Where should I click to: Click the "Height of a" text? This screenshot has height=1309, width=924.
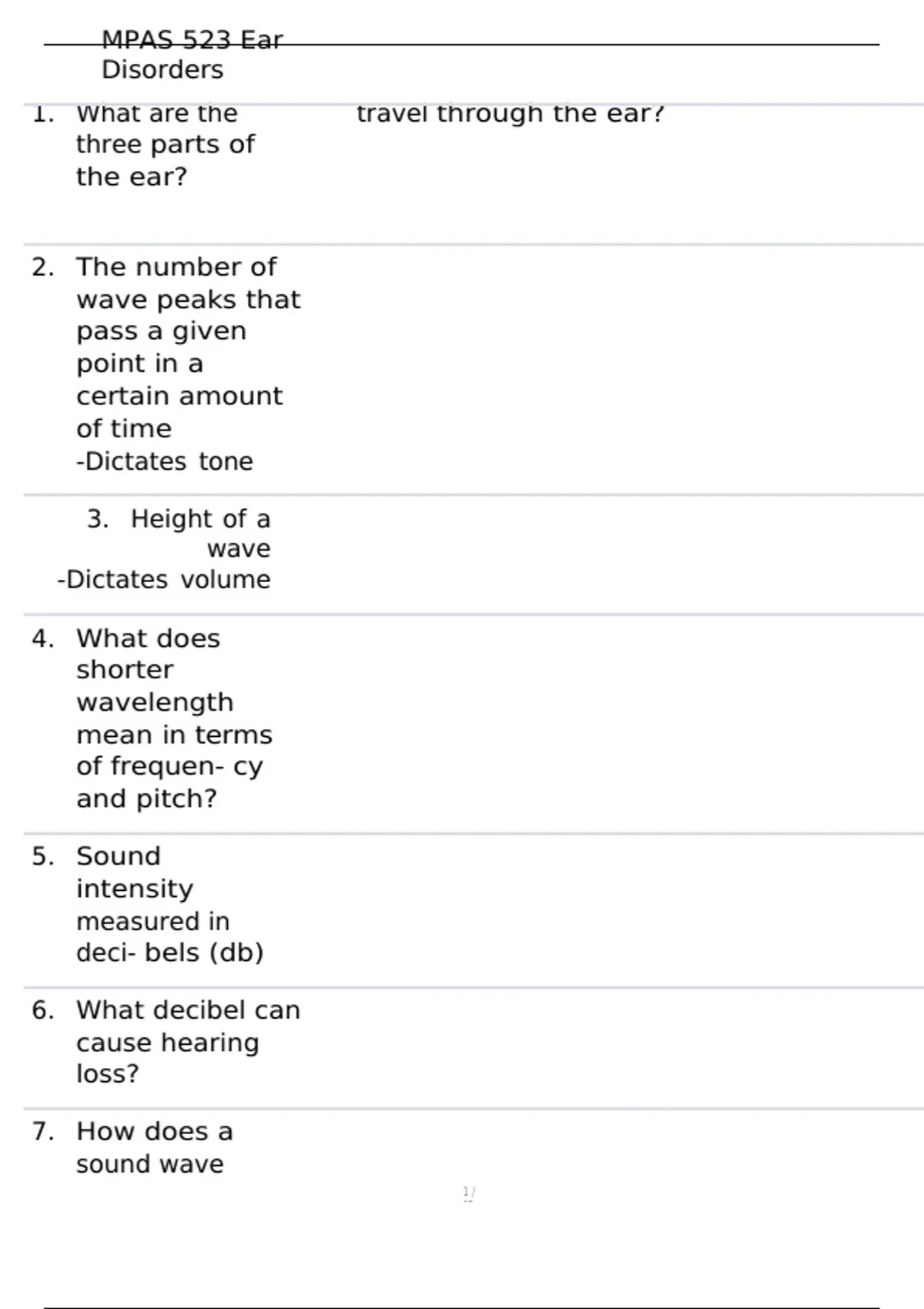tap(200, 519)
